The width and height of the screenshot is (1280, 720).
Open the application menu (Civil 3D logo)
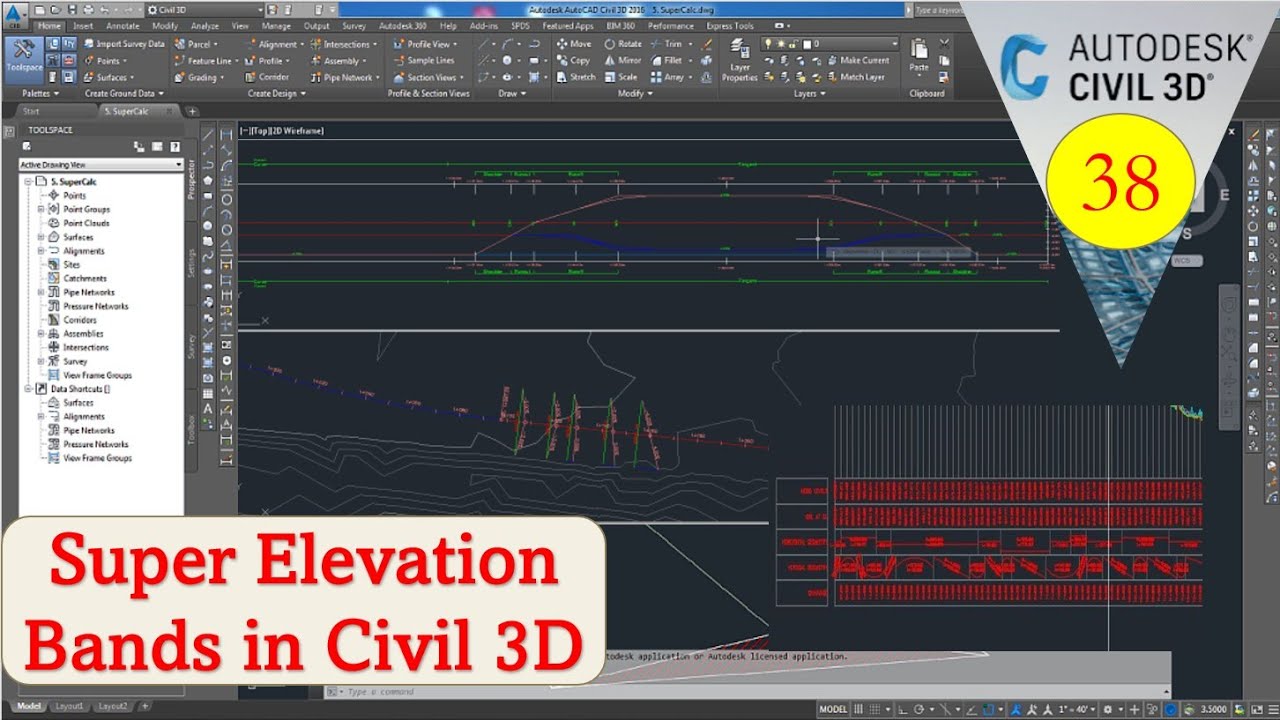[x=13, y=14]
